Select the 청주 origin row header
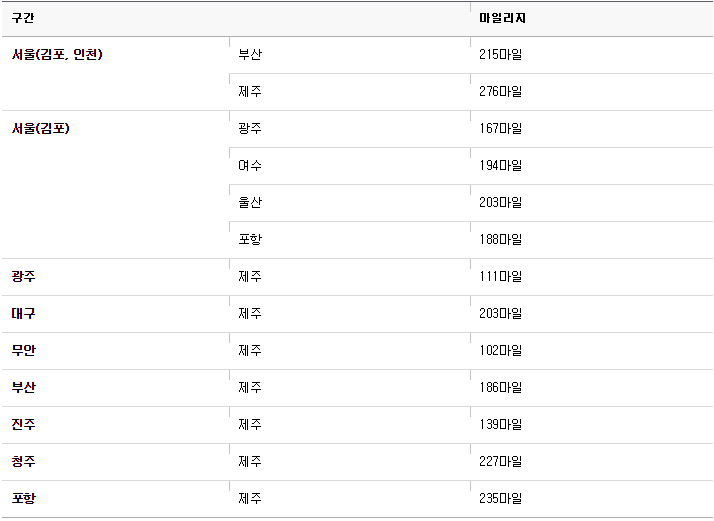The height and width of the screenshot is (521, 714). click(23, 461)
